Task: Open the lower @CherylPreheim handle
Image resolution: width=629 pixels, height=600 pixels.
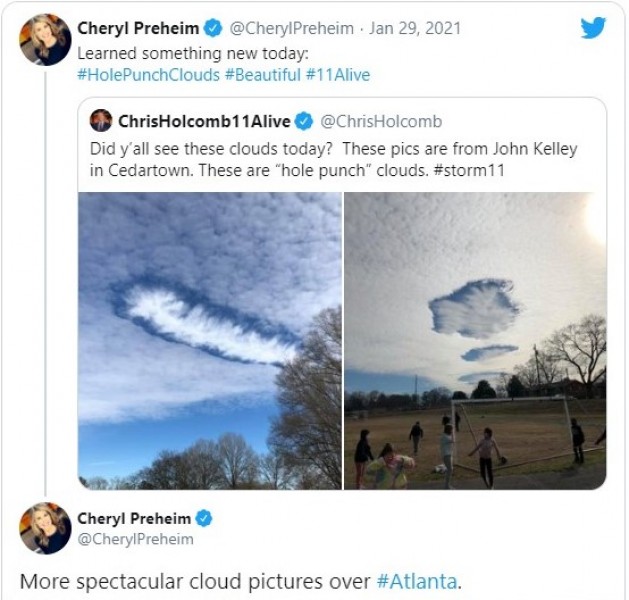Action: [x=135, y=539]
